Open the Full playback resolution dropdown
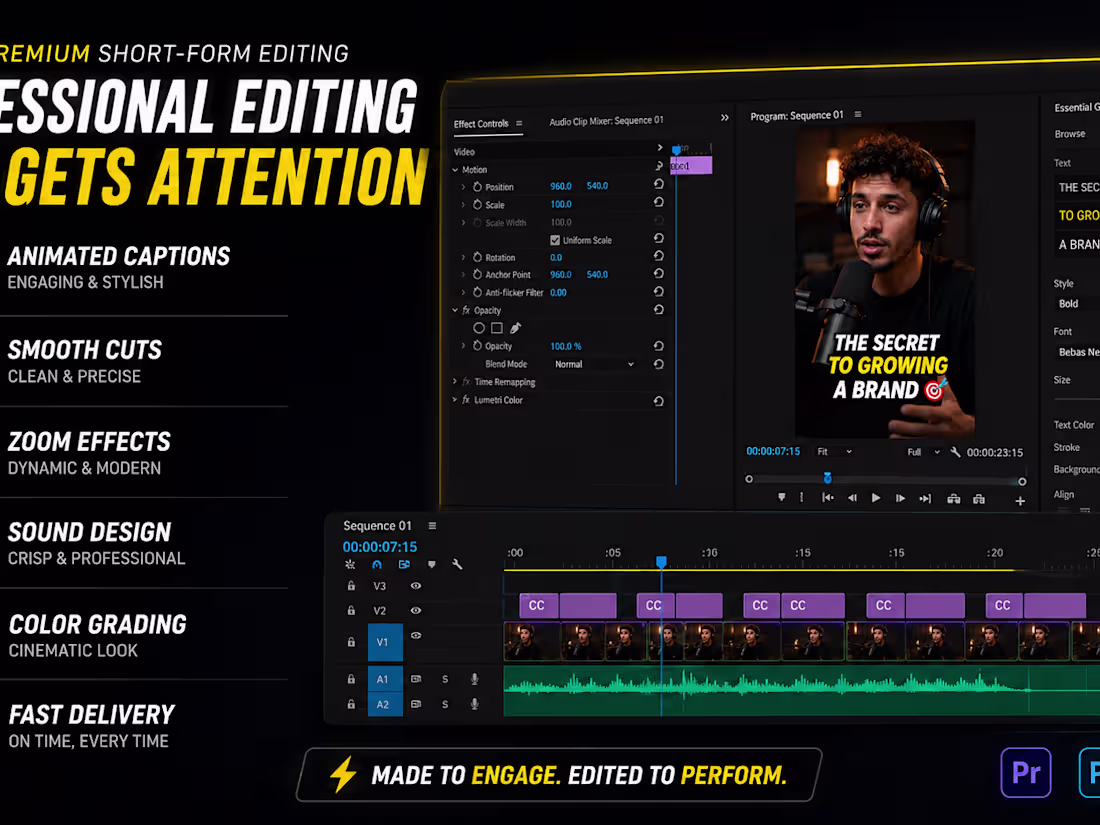 (923, 452)
